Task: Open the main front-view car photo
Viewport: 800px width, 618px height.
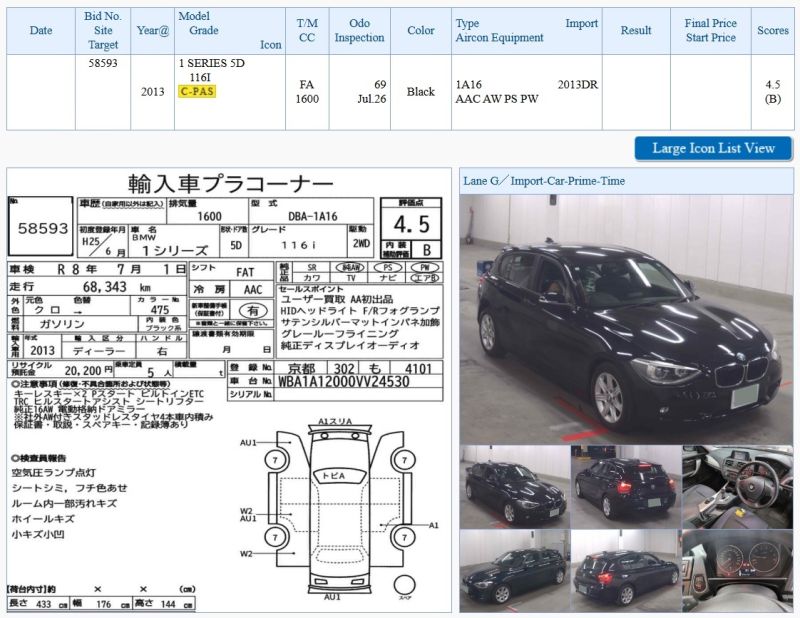Action: point(626,319)
